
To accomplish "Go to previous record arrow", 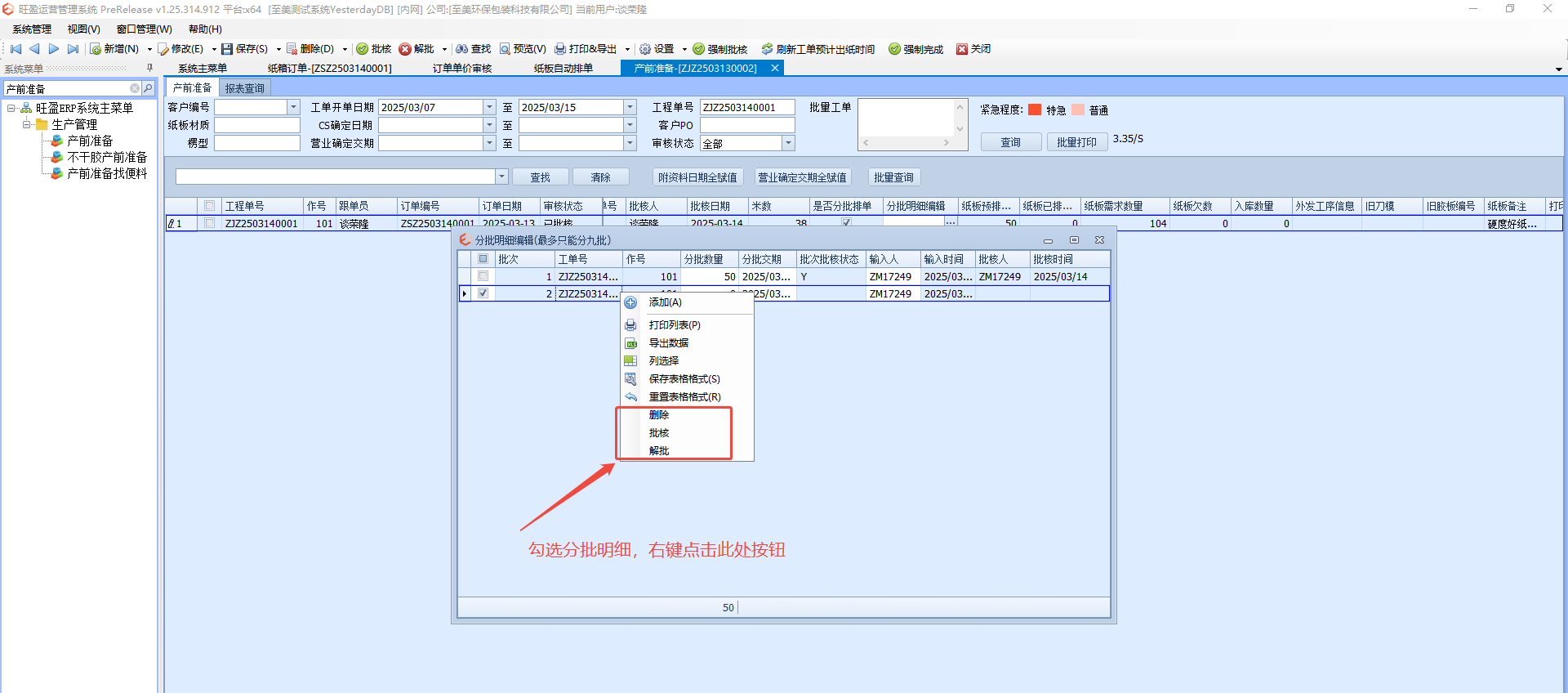I will [34, 49].
